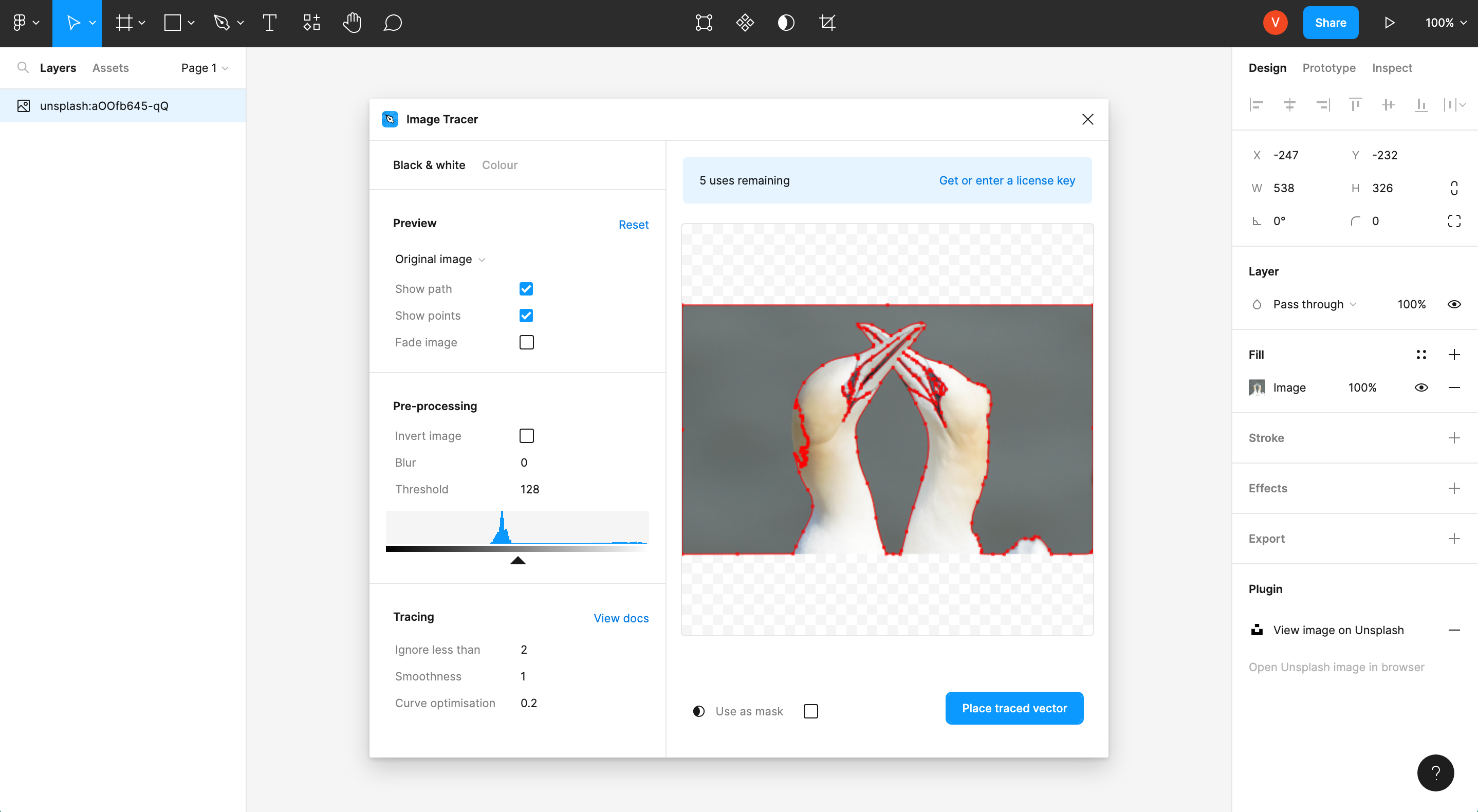The width and height of the screenshot is (1478, 812).
Task: Click the Reset preview link
Action: click(634, 224)
